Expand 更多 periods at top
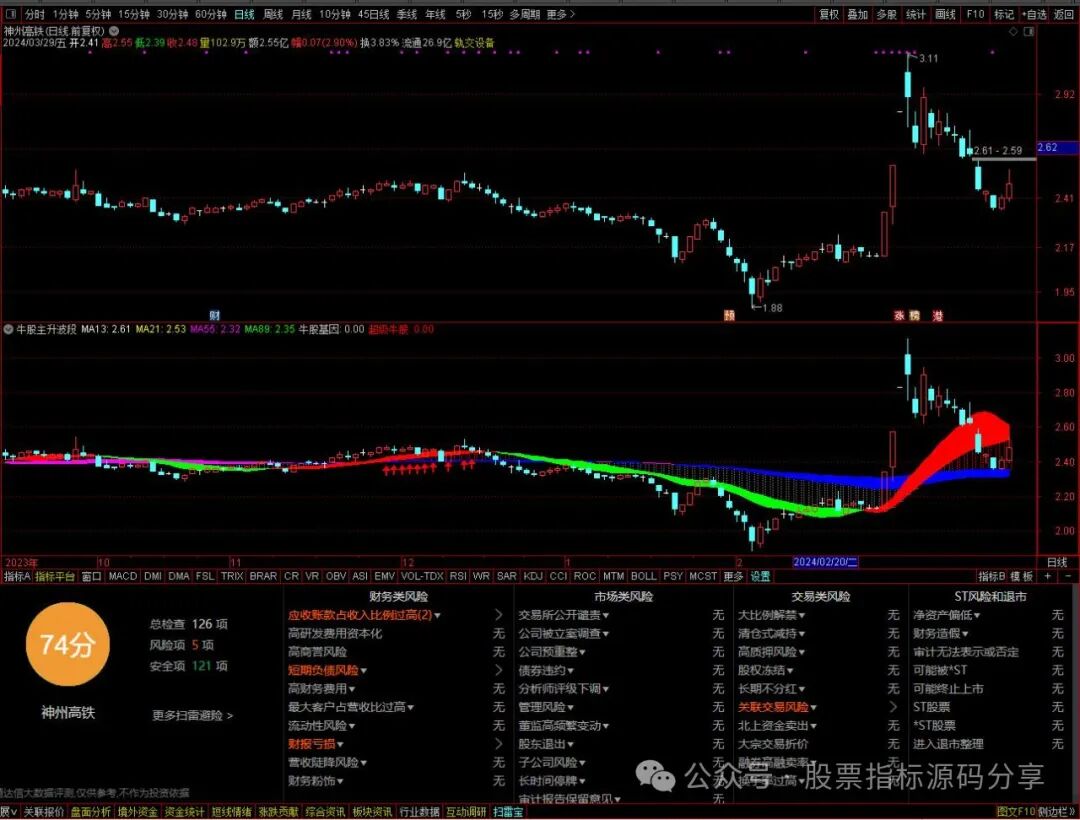Image resolution: width=1080 pixels, height=820 pixels. pos(560,14)
